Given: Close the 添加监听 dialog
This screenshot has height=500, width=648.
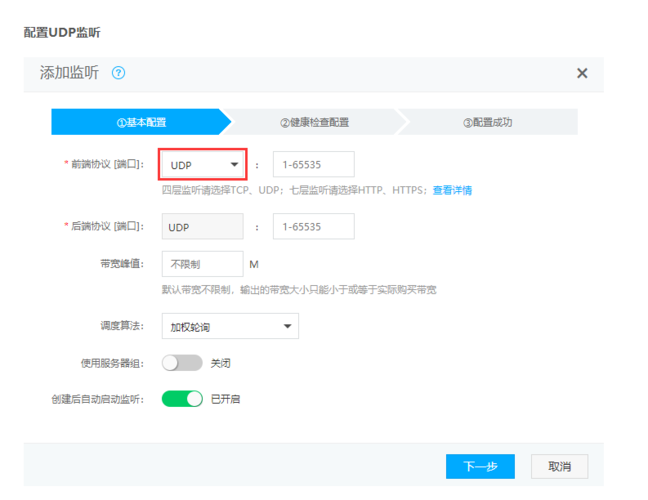Looking at the screenshot, I should tap(582, 74).
